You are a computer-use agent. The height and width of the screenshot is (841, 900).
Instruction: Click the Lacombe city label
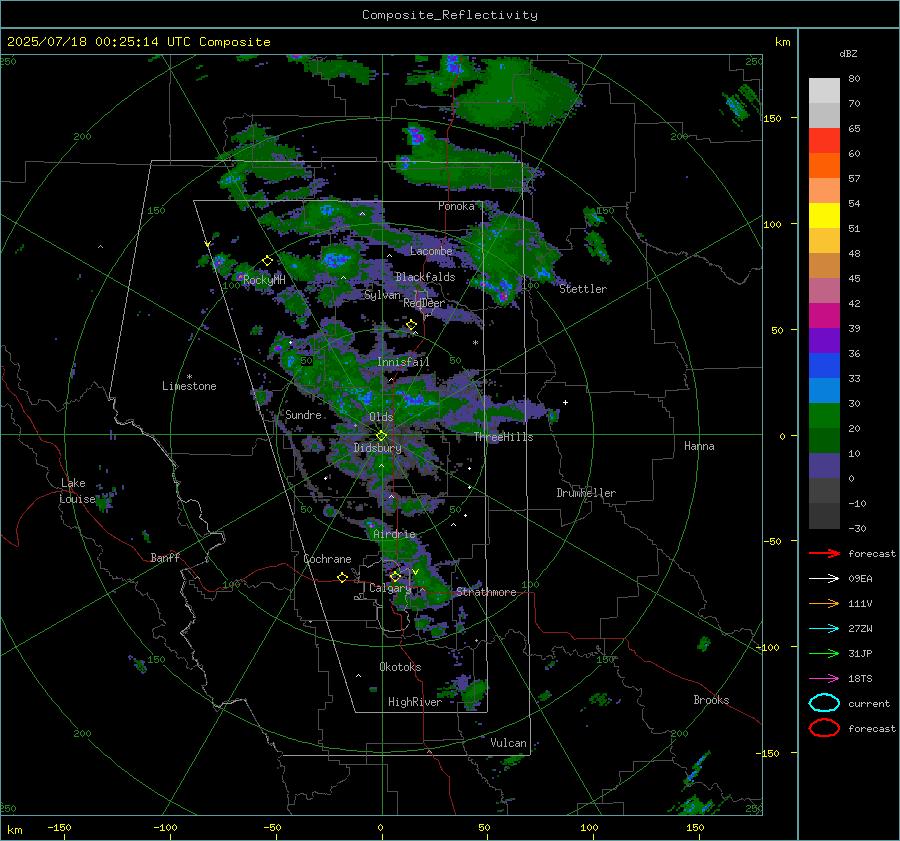[431, 251]
